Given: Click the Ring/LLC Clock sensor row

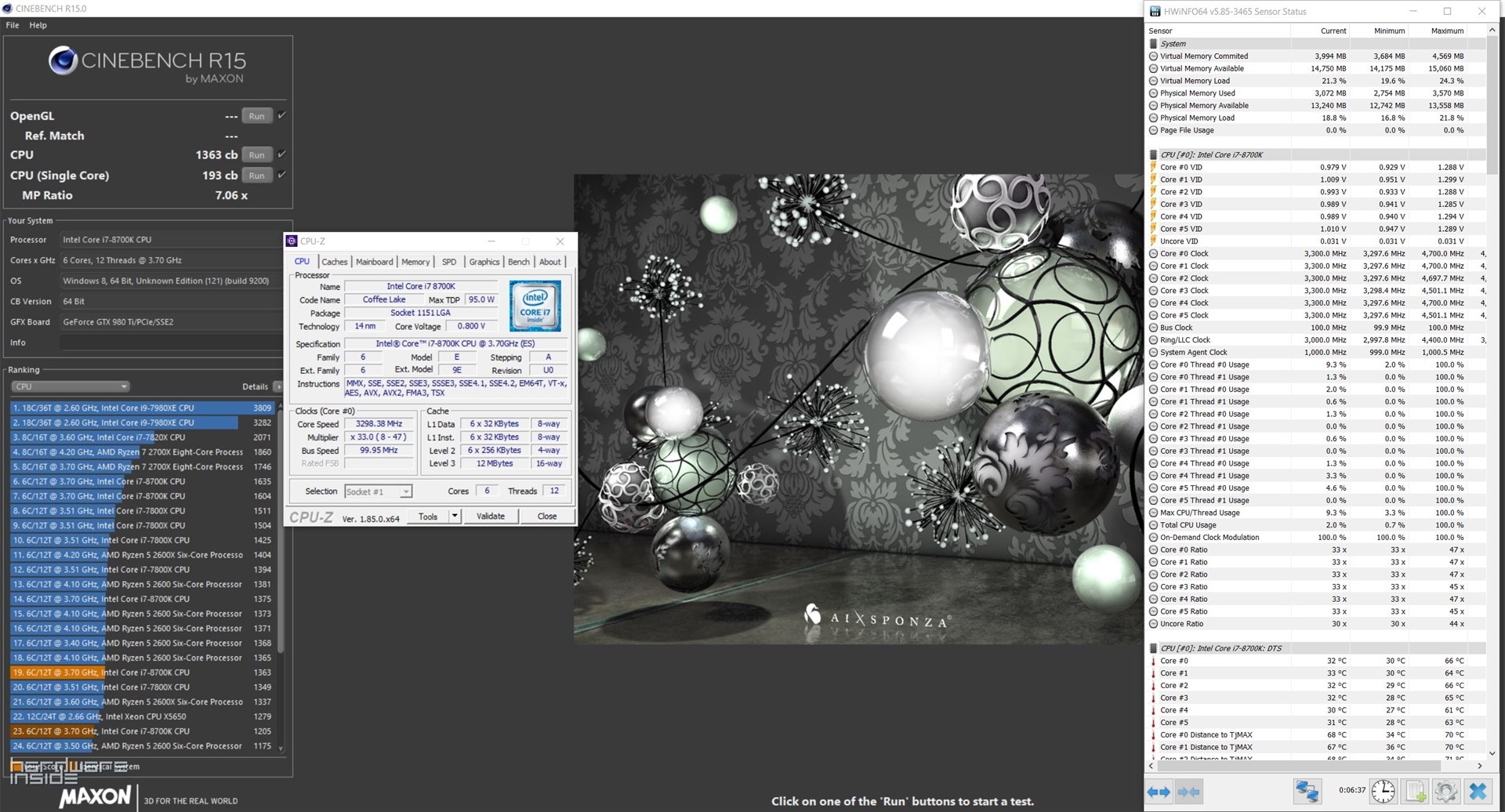Looking at the screenshot, I should tap(1316, 340).
